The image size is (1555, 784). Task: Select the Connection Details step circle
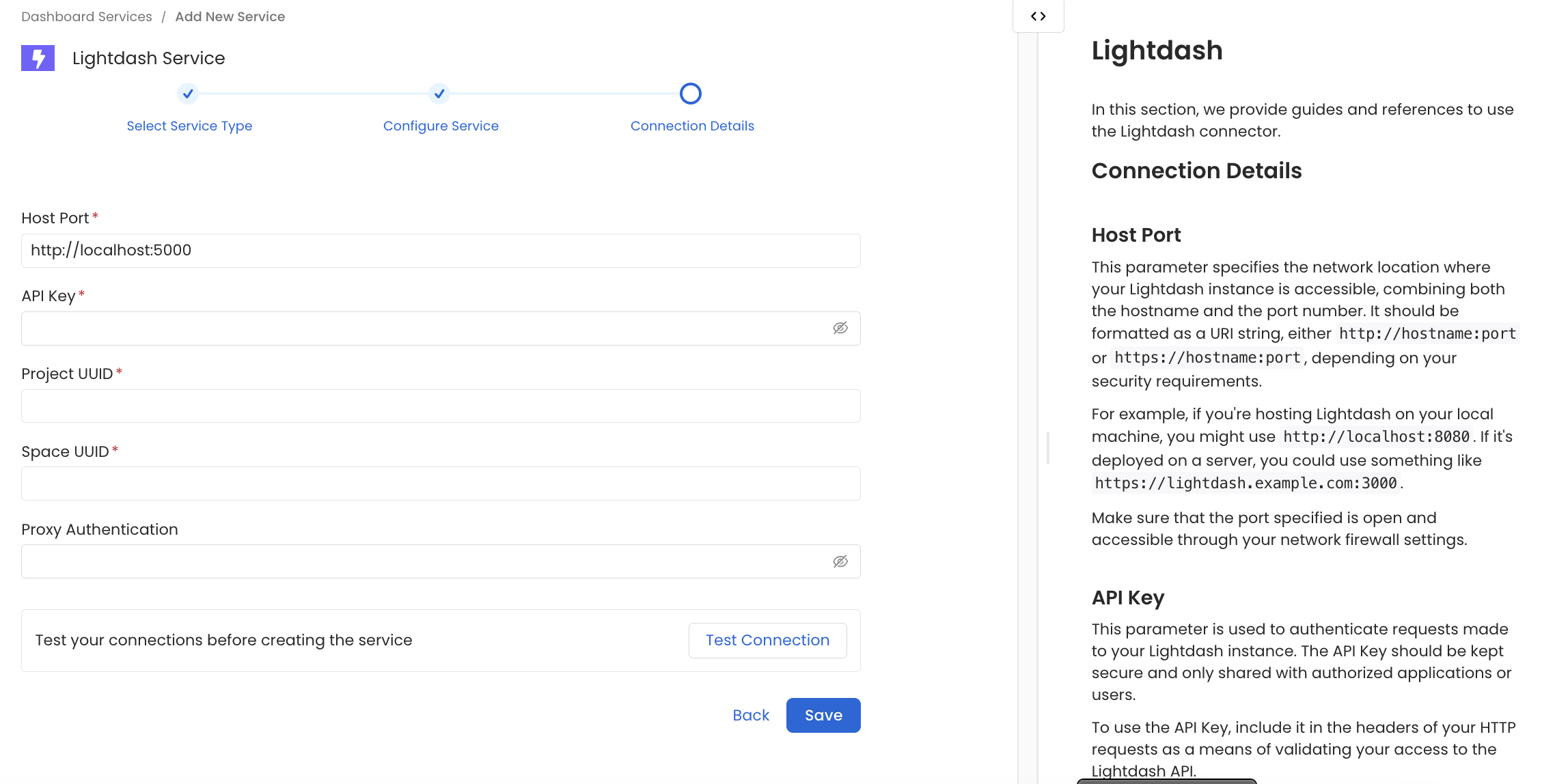coord(691,93)
